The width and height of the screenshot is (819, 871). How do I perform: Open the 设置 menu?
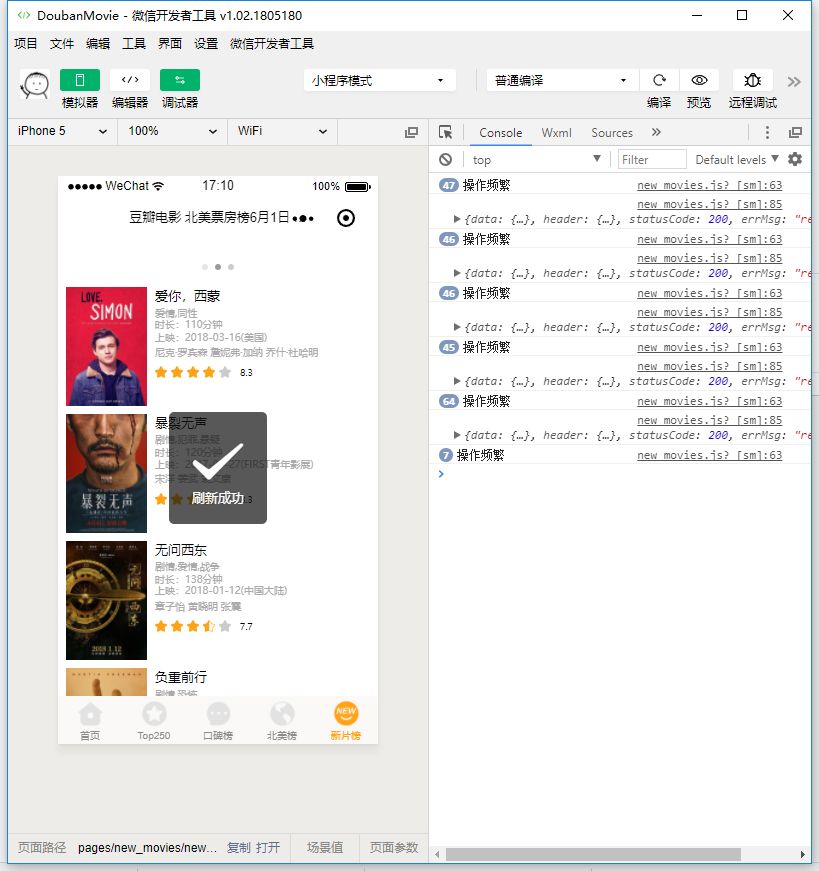[206, 43]
